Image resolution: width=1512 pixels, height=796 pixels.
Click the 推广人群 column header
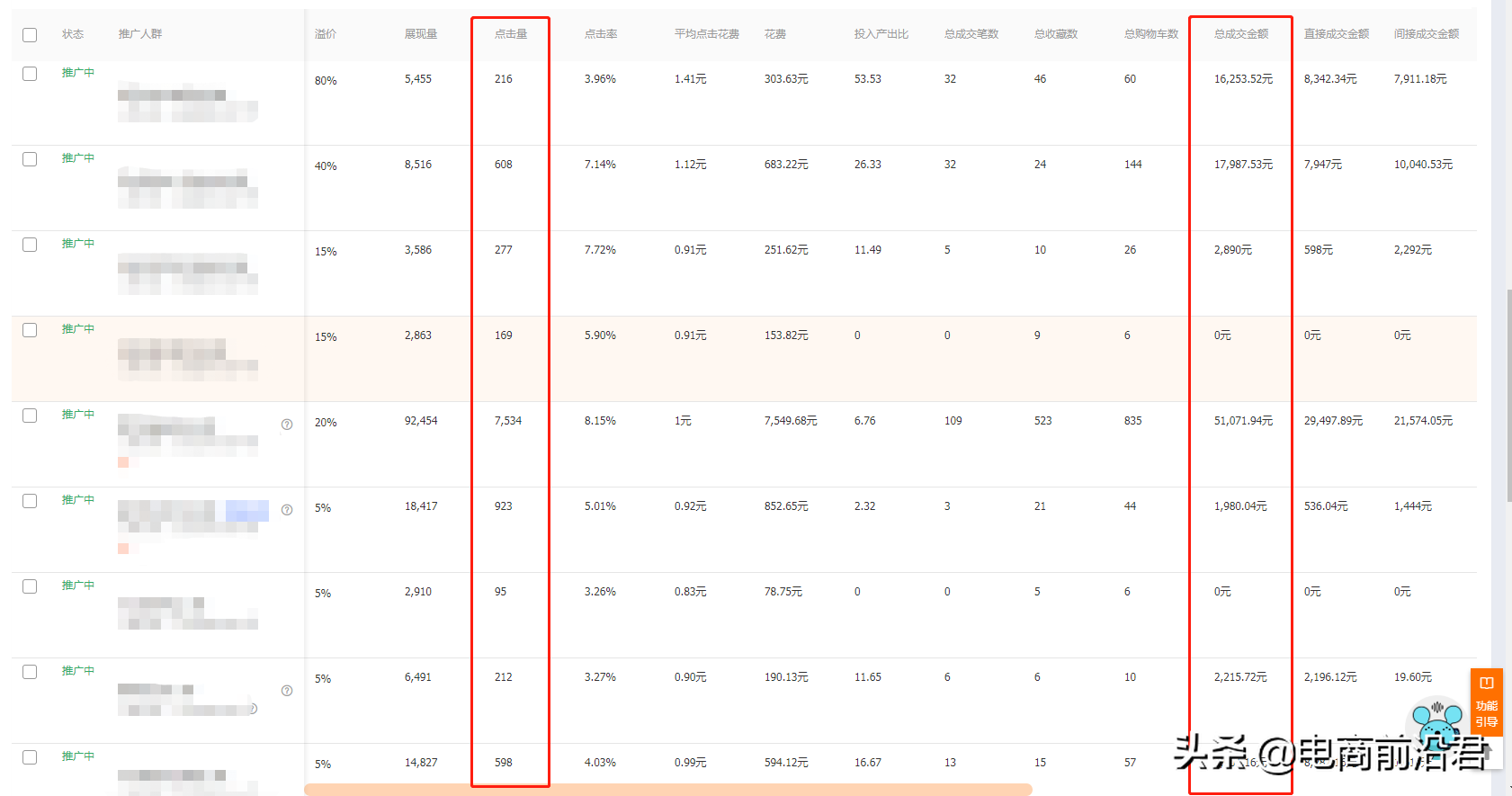[140, 34]
